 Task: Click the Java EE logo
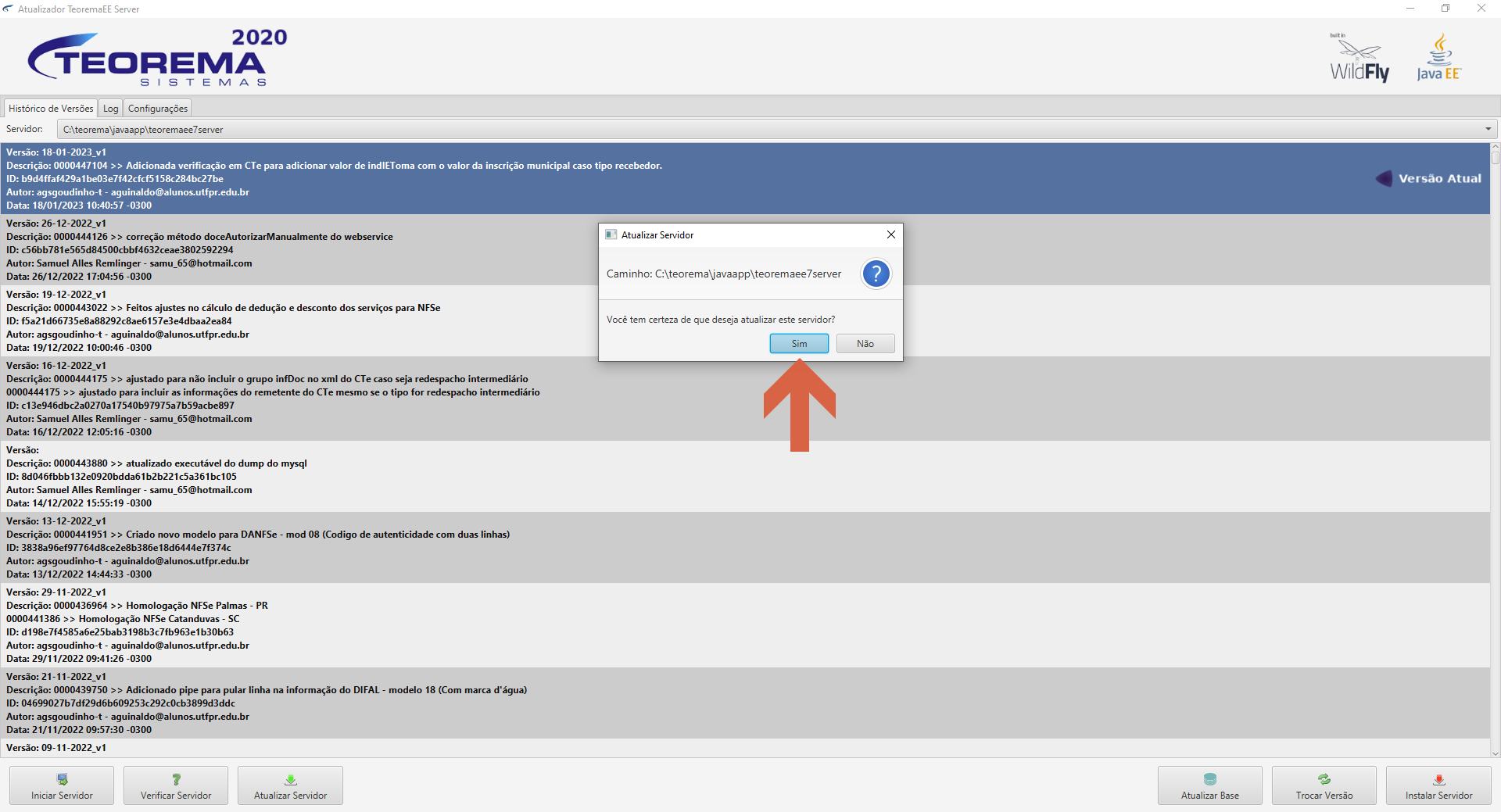point(1438,58)
